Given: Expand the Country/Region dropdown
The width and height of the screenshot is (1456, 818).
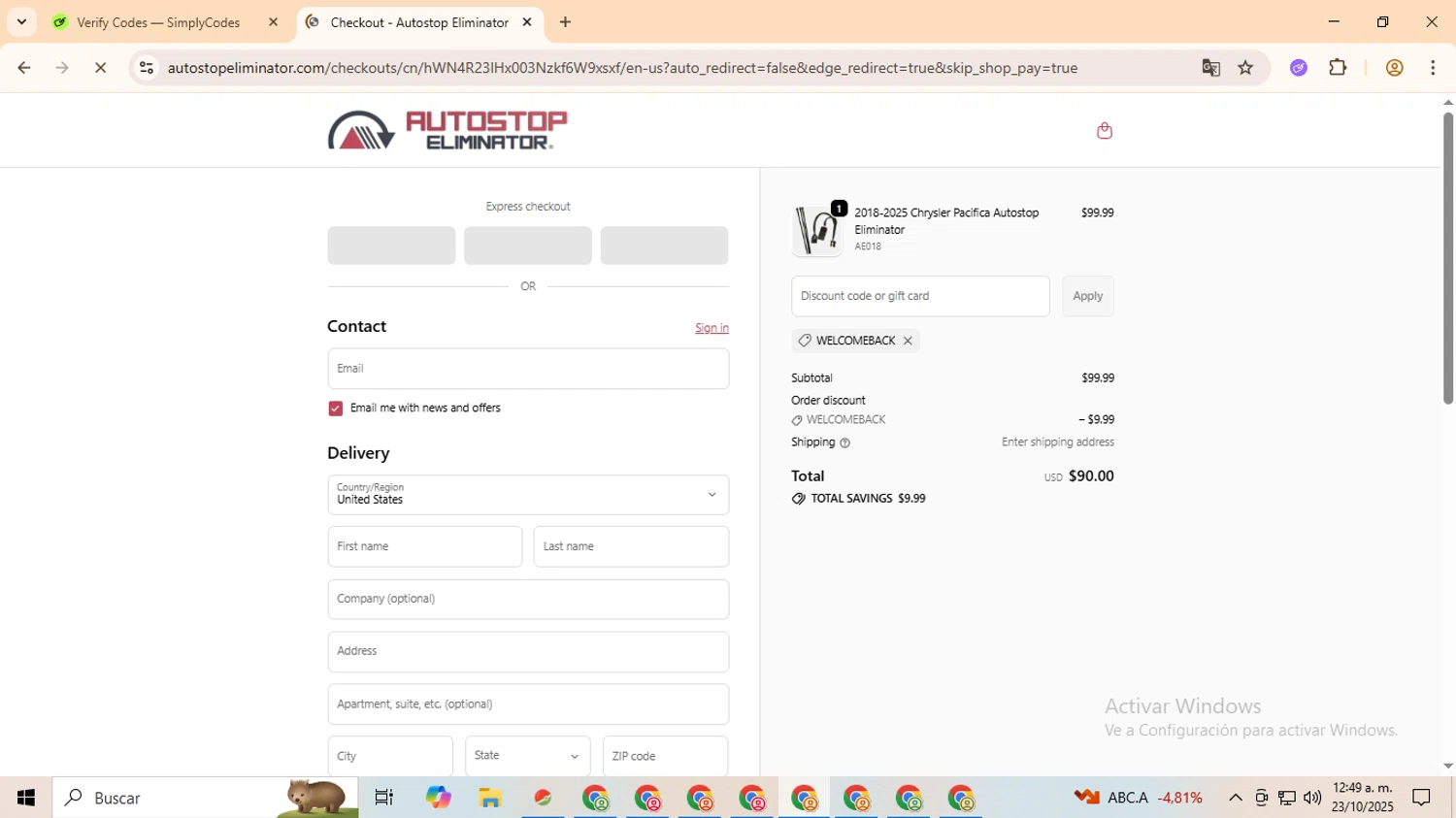Looking at the screenshot, I should [x=528, y=495].
